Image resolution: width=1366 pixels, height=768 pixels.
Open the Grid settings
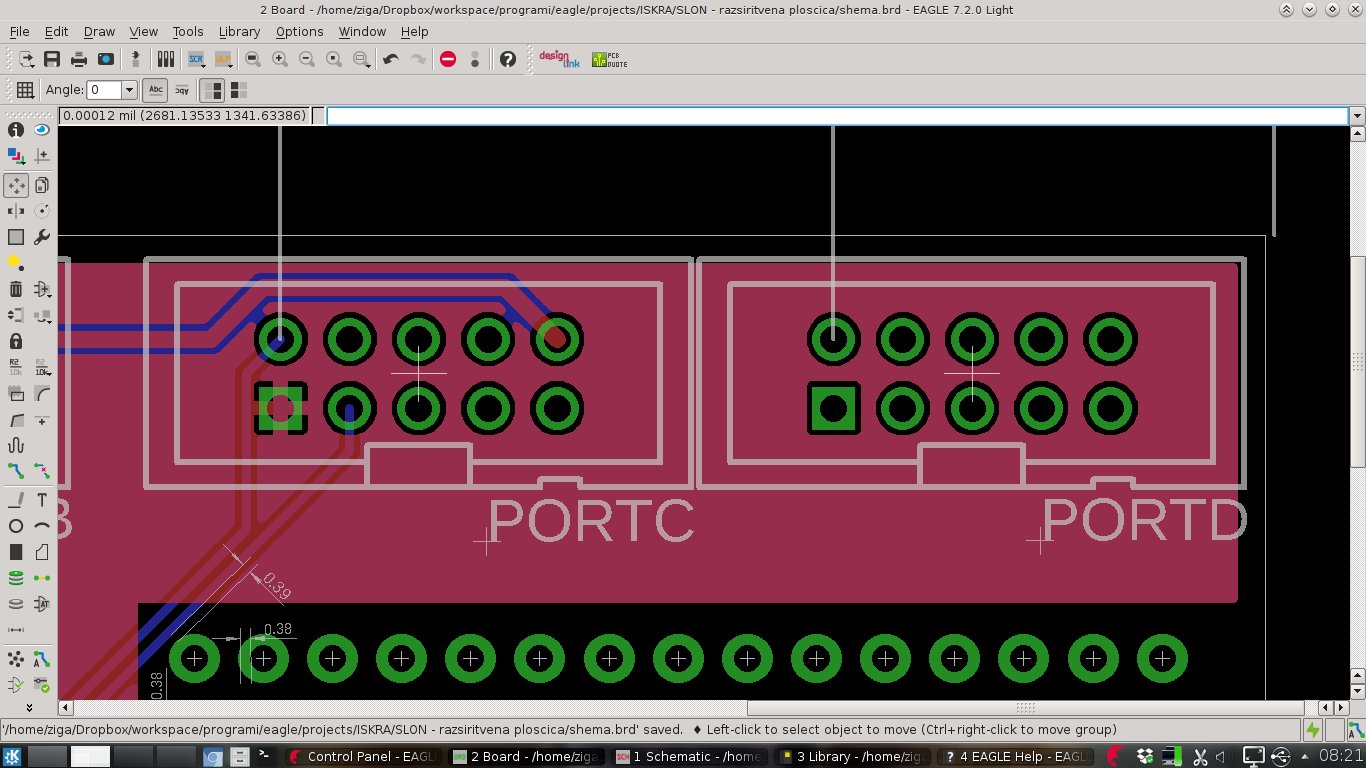(25, 90)
